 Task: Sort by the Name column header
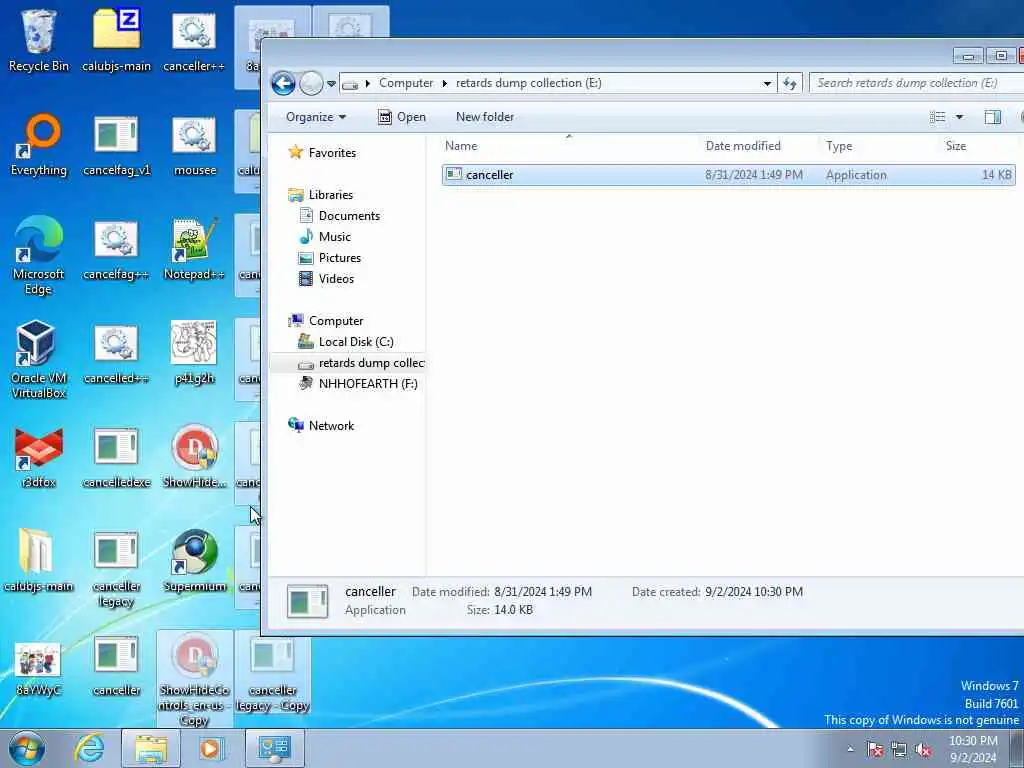pos(568,146)
